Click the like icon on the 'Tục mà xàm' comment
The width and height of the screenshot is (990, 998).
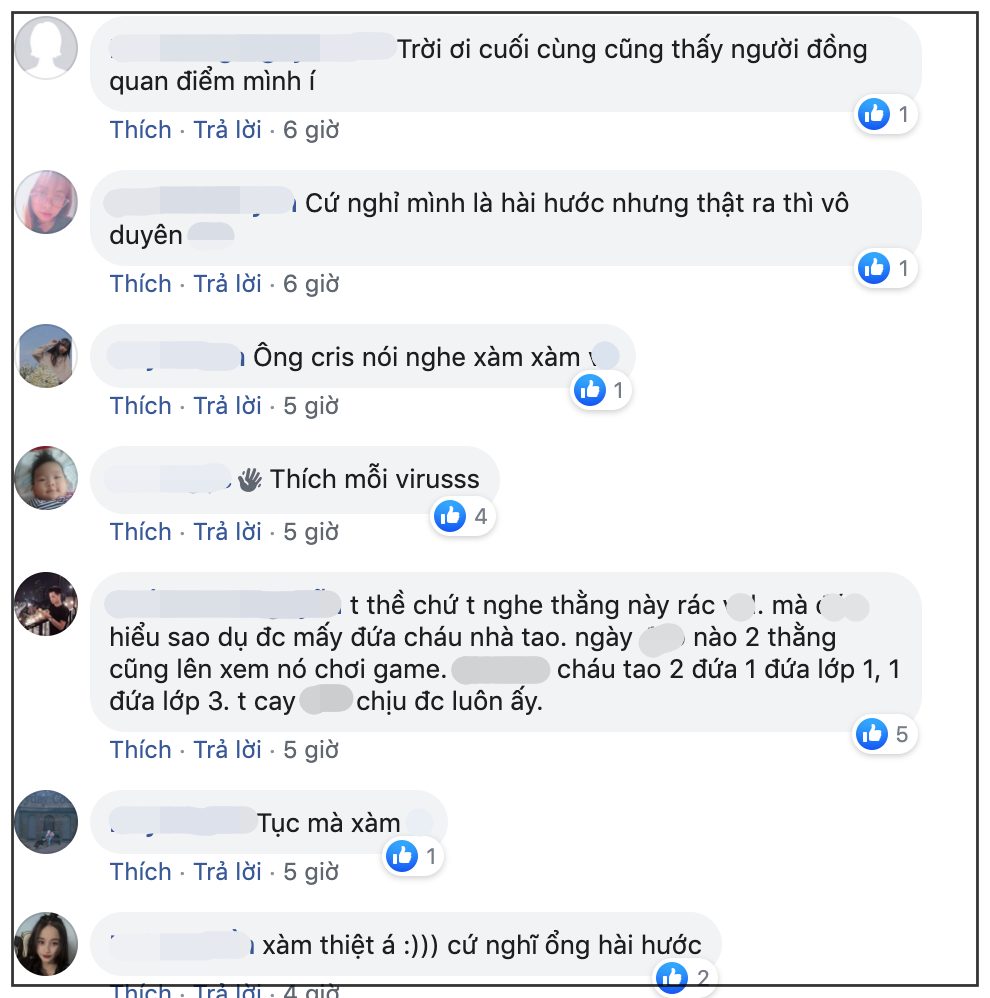402,856
